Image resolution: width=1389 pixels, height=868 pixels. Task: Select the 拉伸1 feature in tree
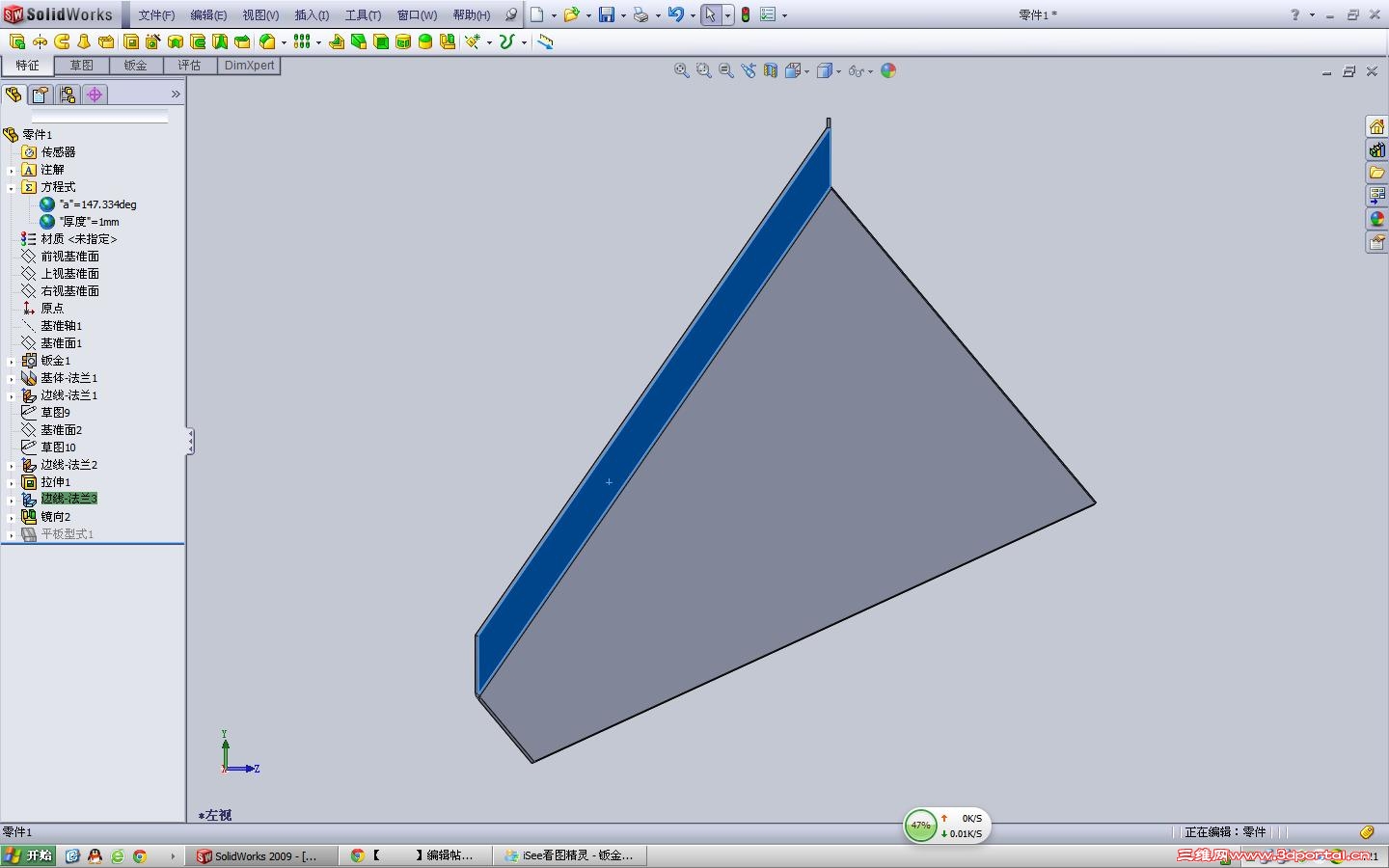click(x=55, y=482)
